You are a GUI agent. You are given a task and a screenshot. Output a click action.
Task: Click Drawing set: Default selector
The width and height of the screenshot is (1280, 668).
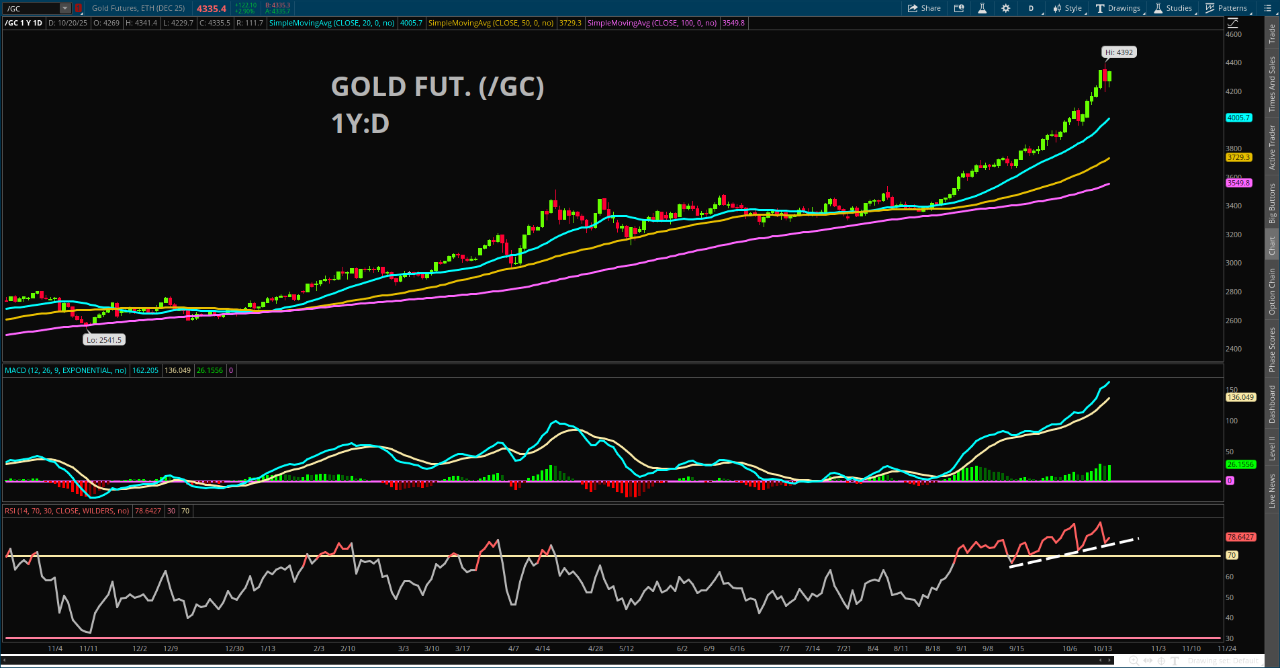pos(1214,661)
